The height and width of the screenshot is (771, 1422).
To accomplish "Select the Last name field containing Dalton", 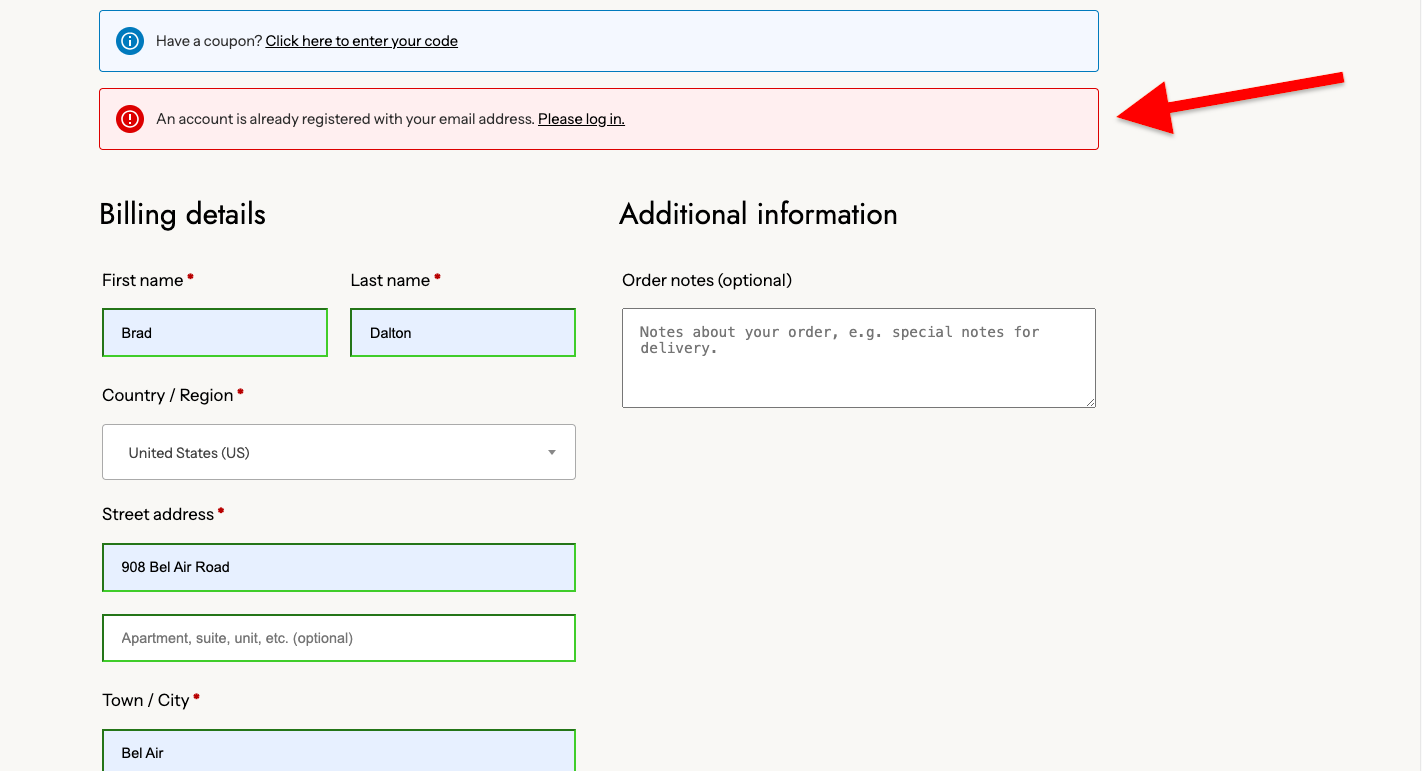I will coord(462,333).
